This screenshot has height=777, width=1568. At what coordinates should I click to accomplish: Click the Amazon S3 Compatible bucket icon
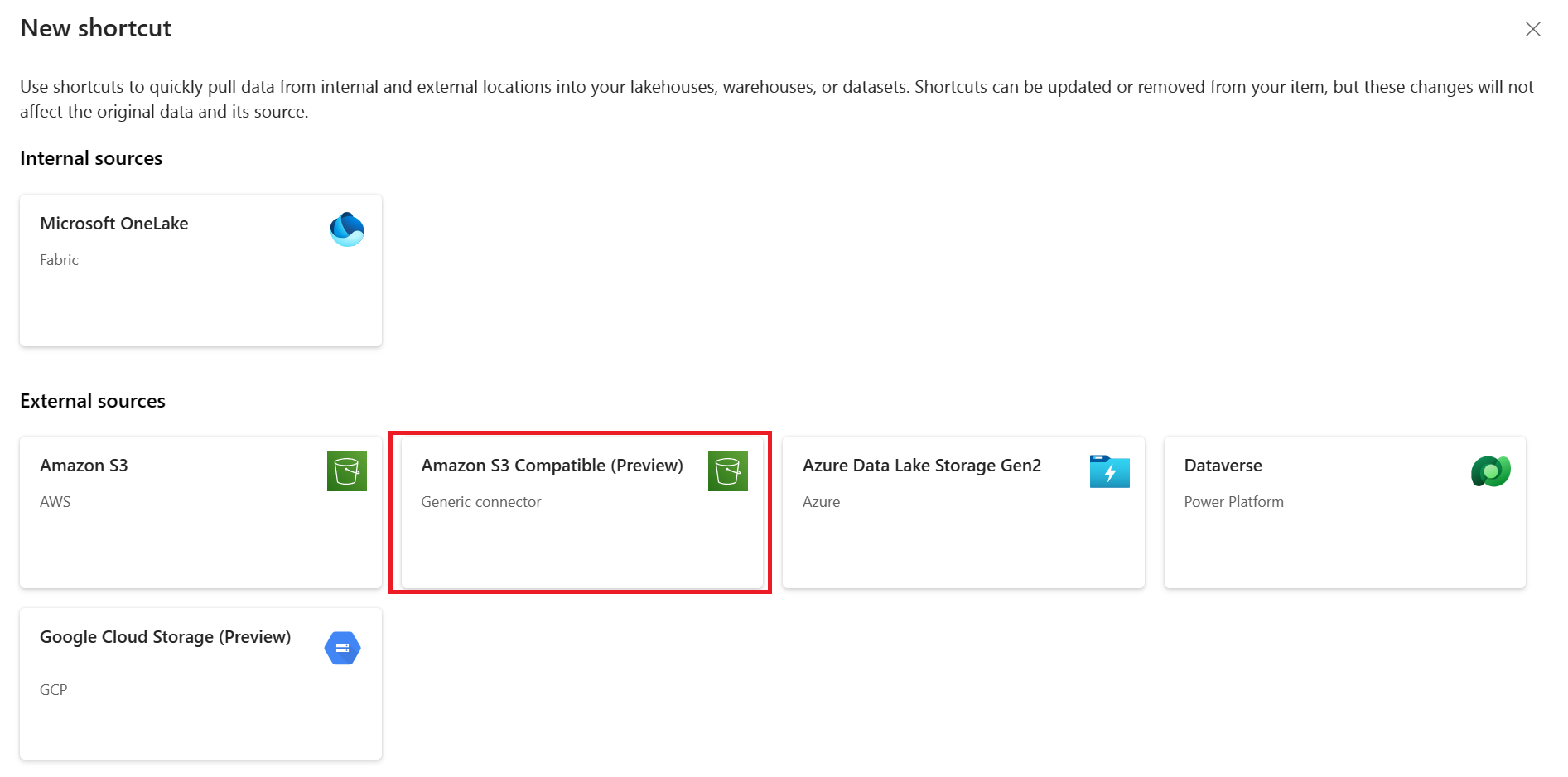(x=727, y=471)
